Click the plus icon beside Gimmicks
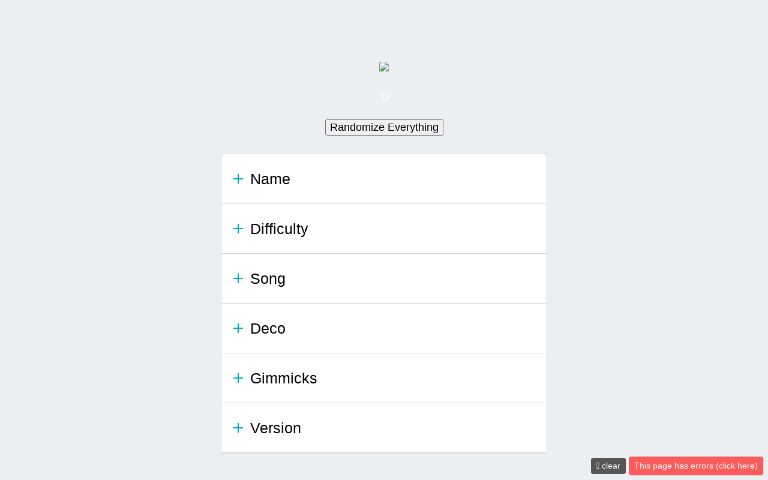Viewport: 768px width, 480px height. (x=238, y=378)
